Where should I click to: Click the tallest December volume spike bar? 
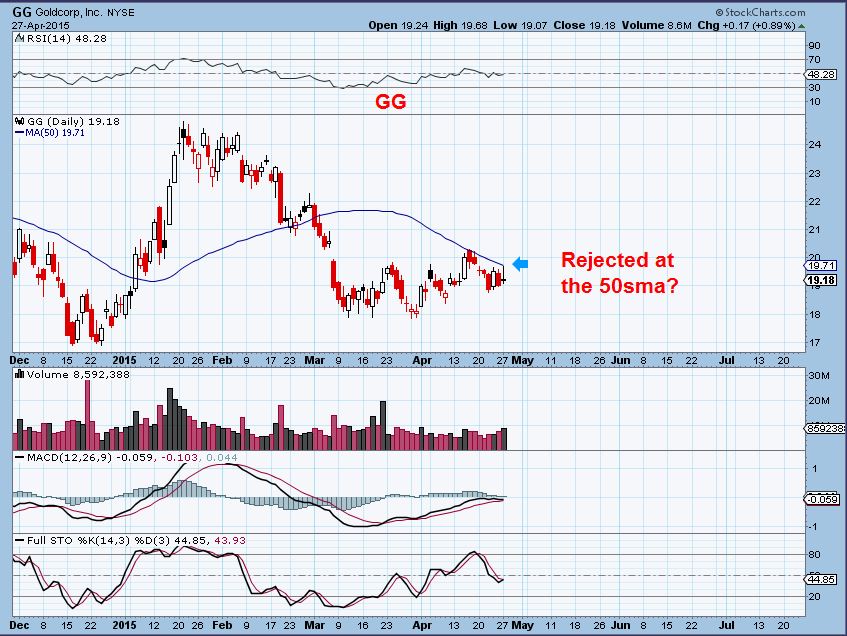coord(88,415)
